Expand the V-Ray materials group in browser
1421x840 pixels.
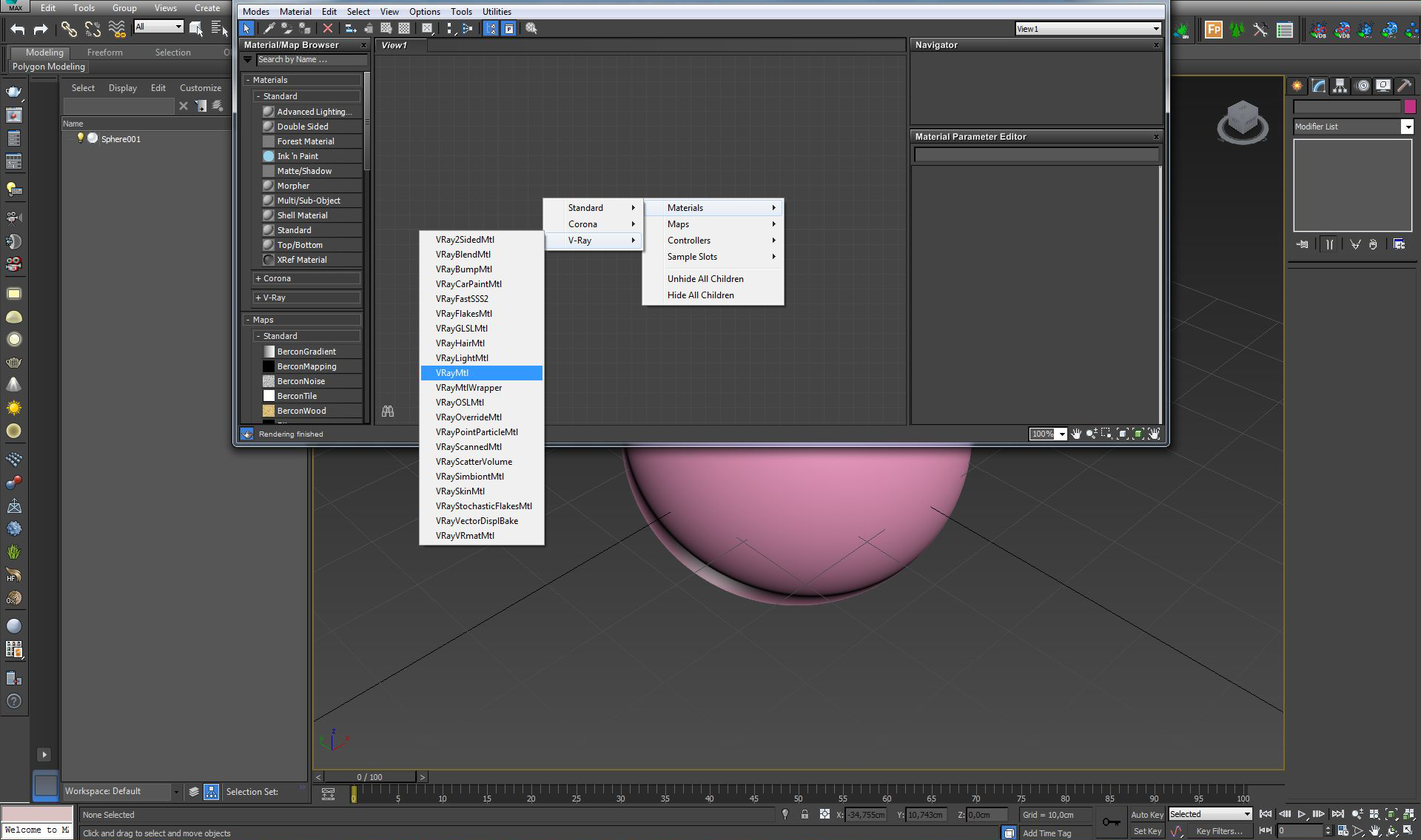click(306, 298)
